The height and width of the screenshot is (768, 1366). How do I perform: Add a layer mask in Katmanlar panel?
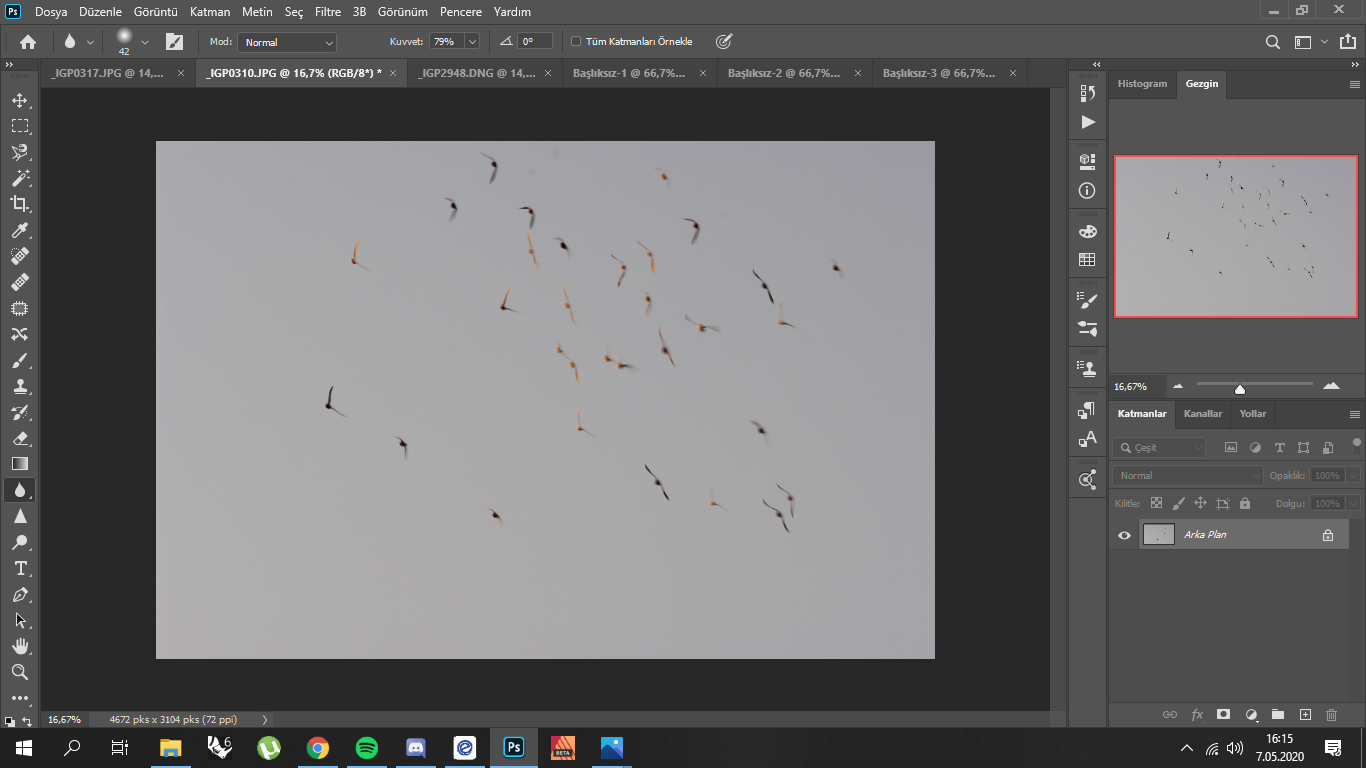click(1223, 715)
